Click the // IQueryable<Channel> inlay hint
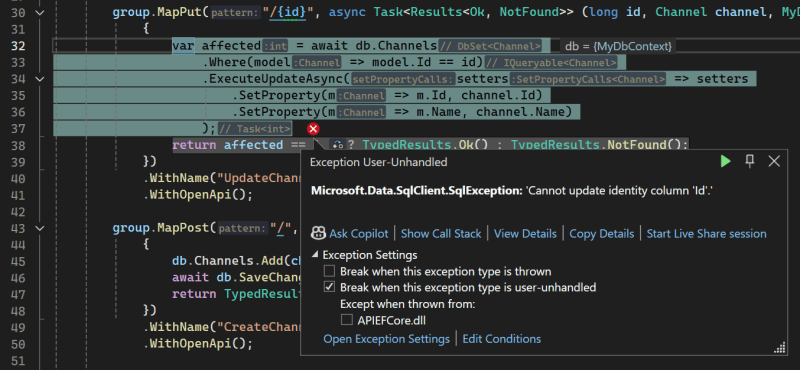Screen dimensions: 800x370 551,63
